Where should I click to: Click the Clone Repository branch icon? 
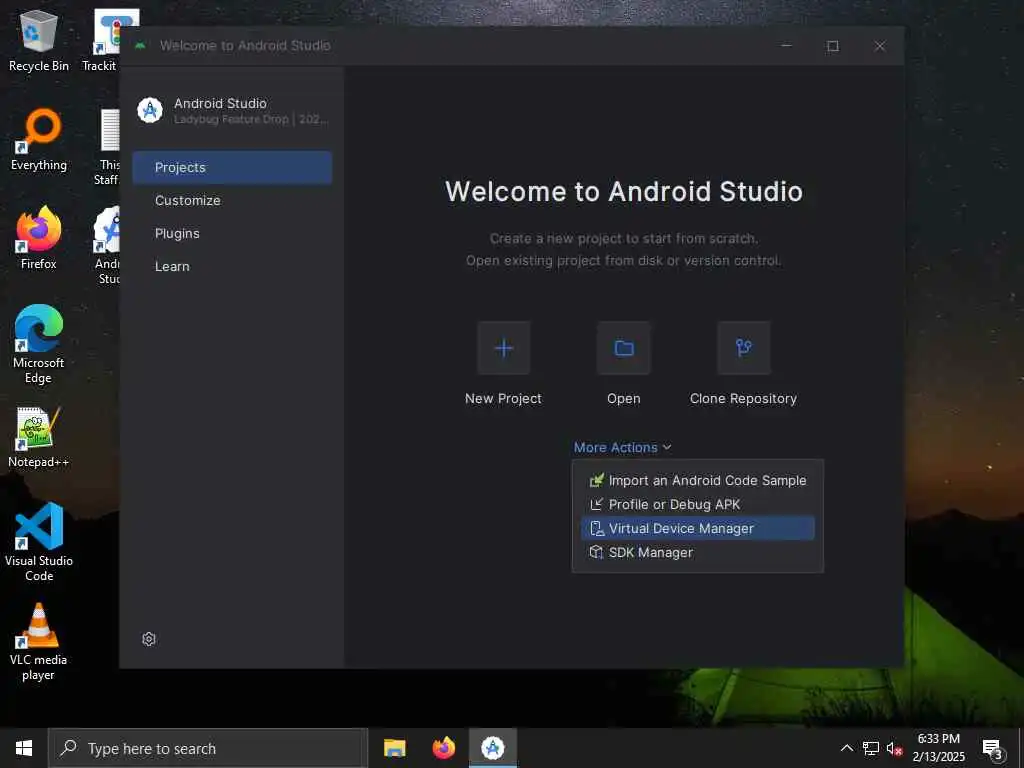[743, 348]
